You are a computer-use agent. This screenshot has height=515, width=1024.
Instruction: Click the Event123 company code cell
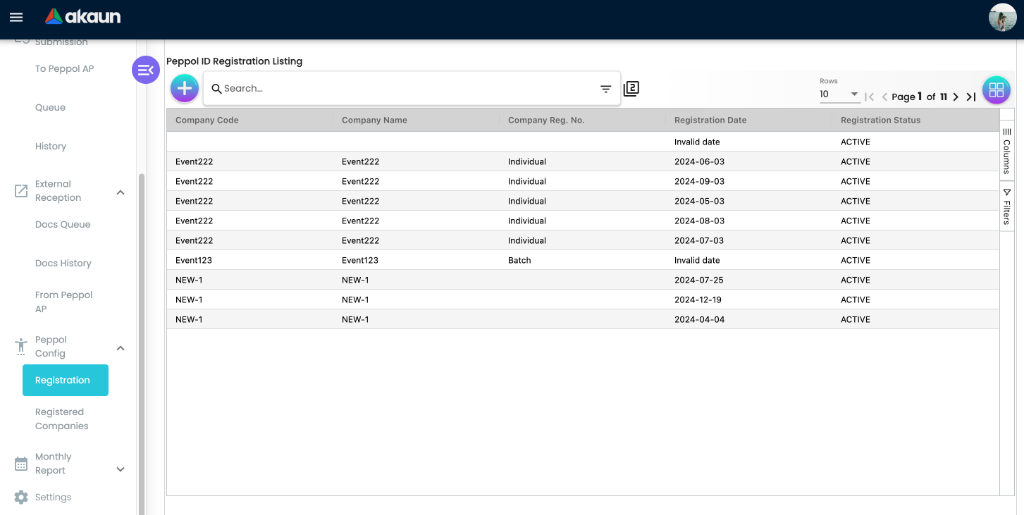click(193, 260)
